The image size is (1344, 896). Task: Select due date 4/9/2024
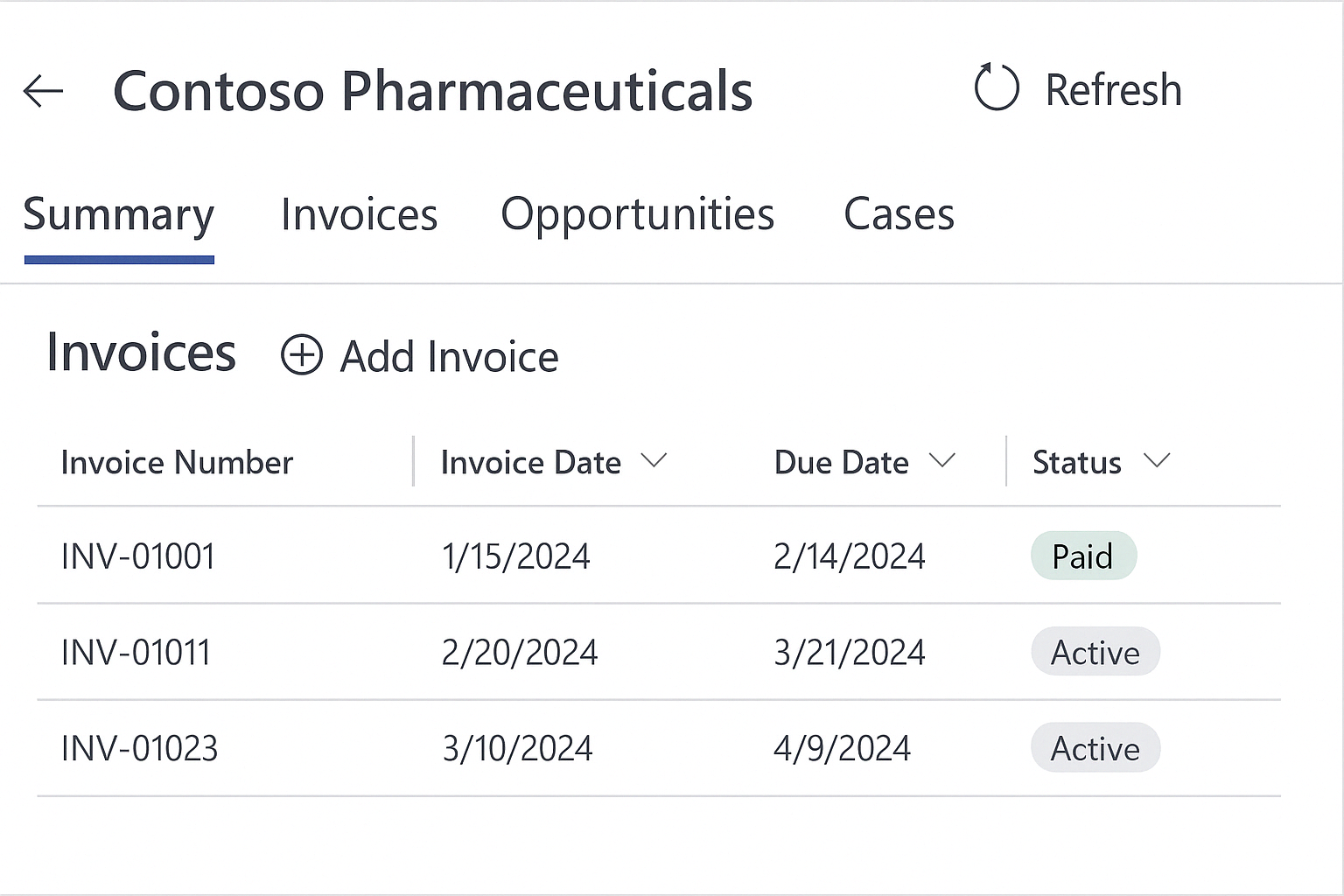[842, 749]
